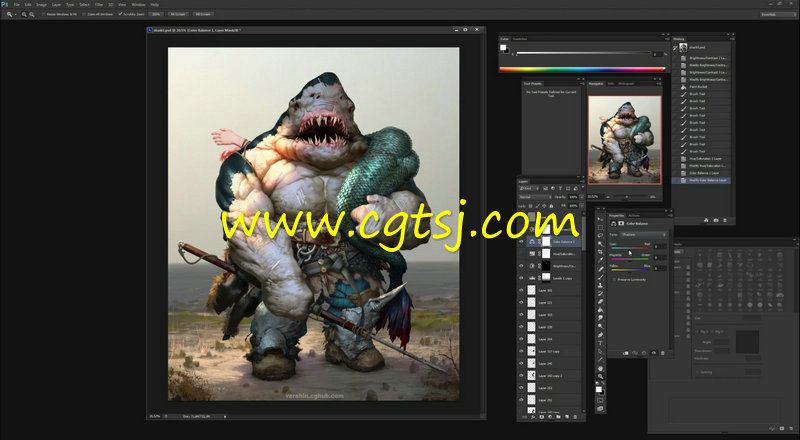The width and height of the screenshot is (800, 440).
Task: Click the foreground color swatch in Color panel
Action: tap(503, 47)
